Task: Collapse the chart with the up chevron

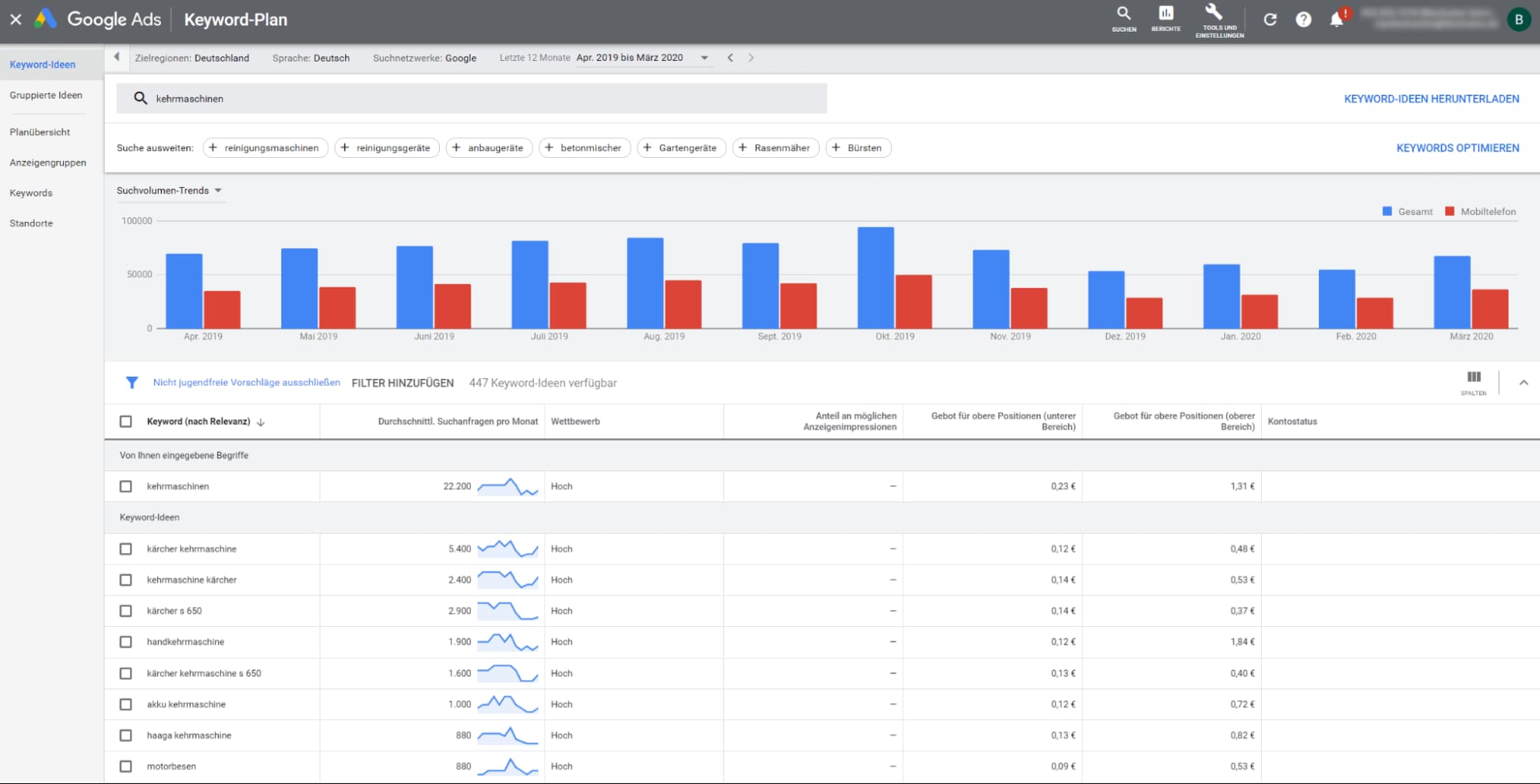Action: click(x=1523, y=383)
